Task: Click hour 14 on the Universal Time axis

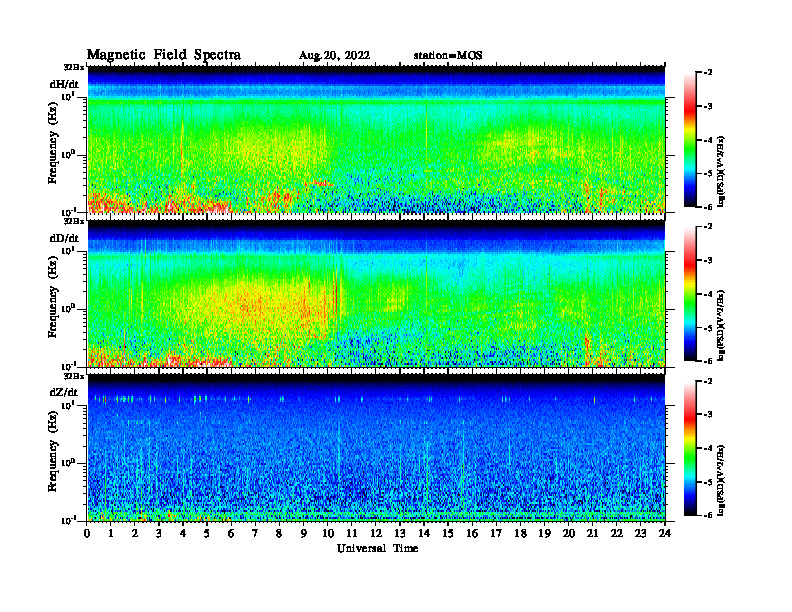Action: pyautogui.click(x=424, y=534)
